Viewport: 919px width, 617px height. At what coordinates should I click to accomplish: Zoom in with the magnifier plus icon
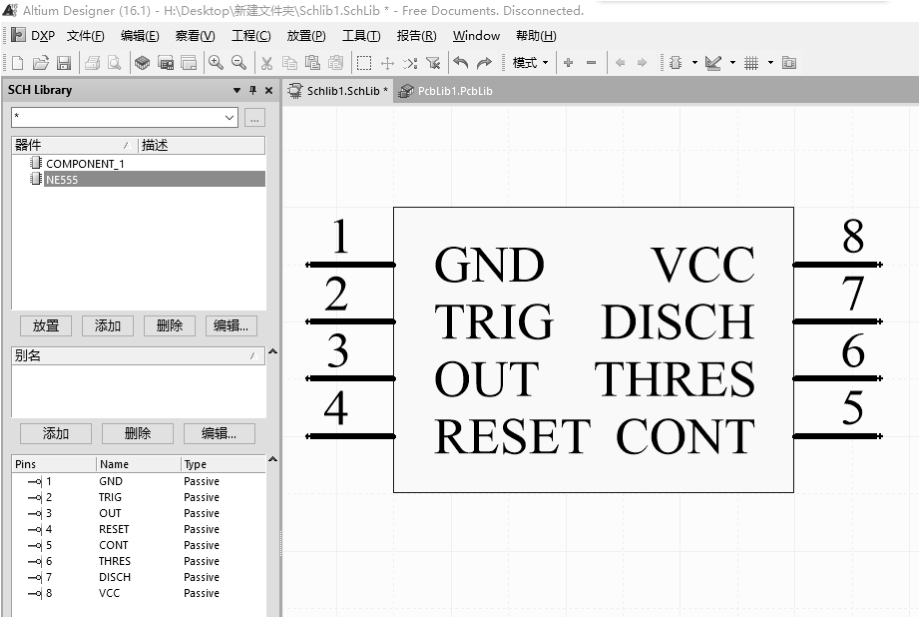click(216, 63)
